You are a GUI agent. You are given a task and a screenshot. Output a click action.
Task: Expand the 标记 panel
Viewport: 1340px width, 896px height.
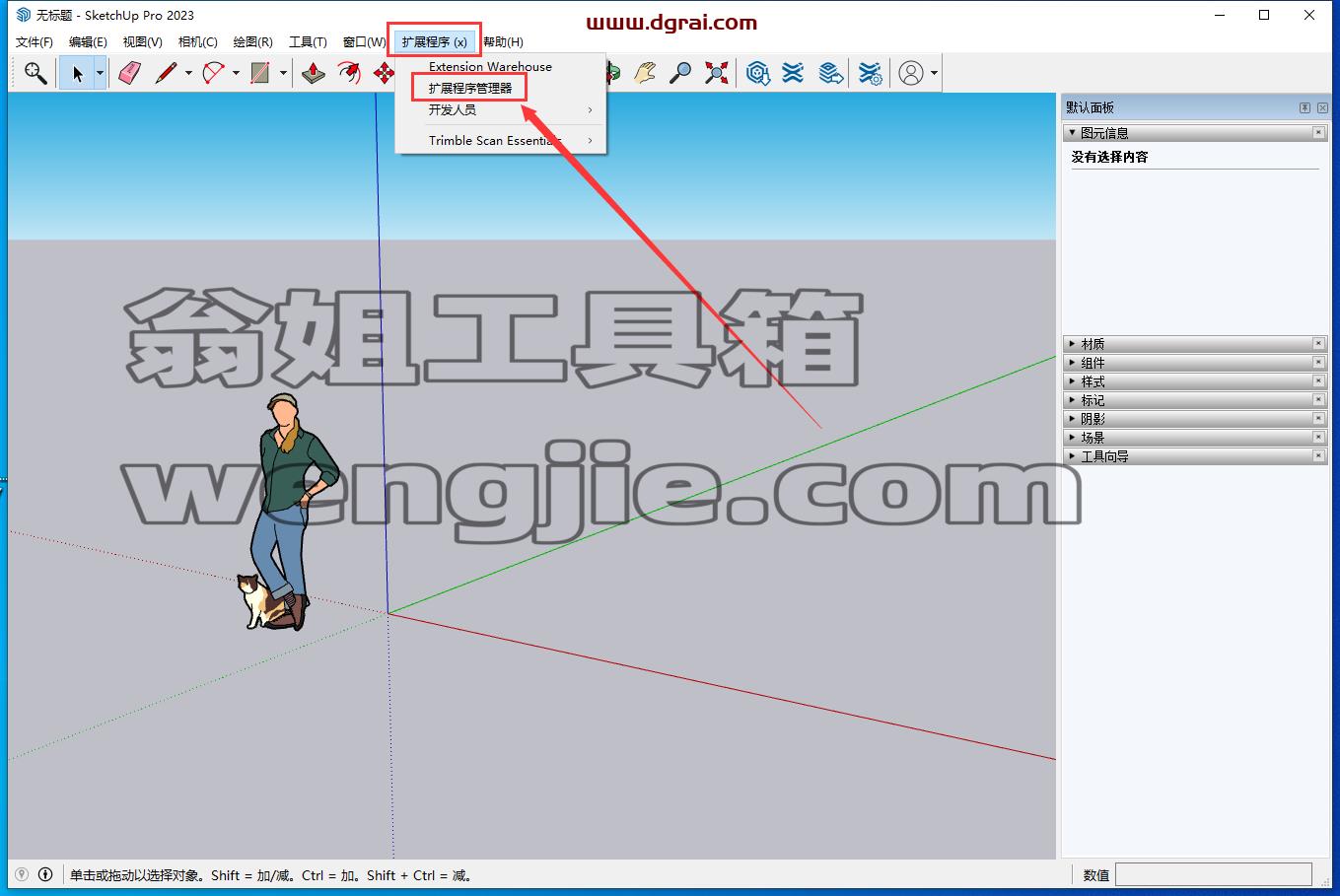point(1072,400)
